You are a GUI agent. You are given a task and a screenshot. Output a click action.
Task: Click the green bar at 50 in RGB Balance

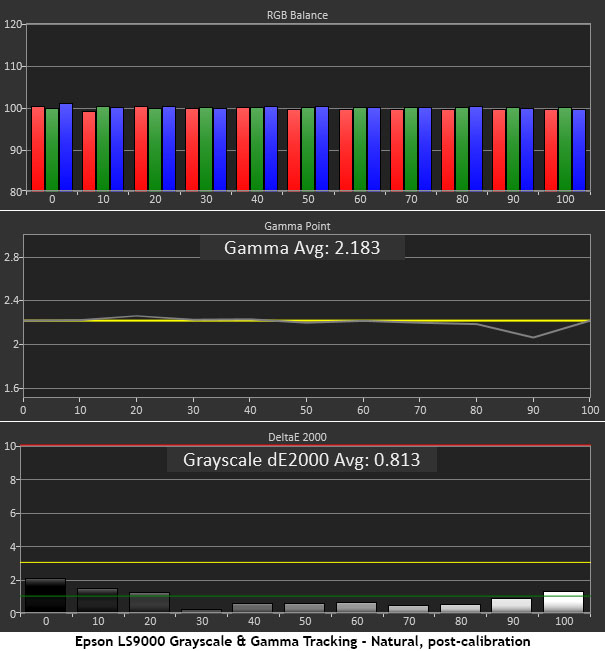(x=308, y=148)
